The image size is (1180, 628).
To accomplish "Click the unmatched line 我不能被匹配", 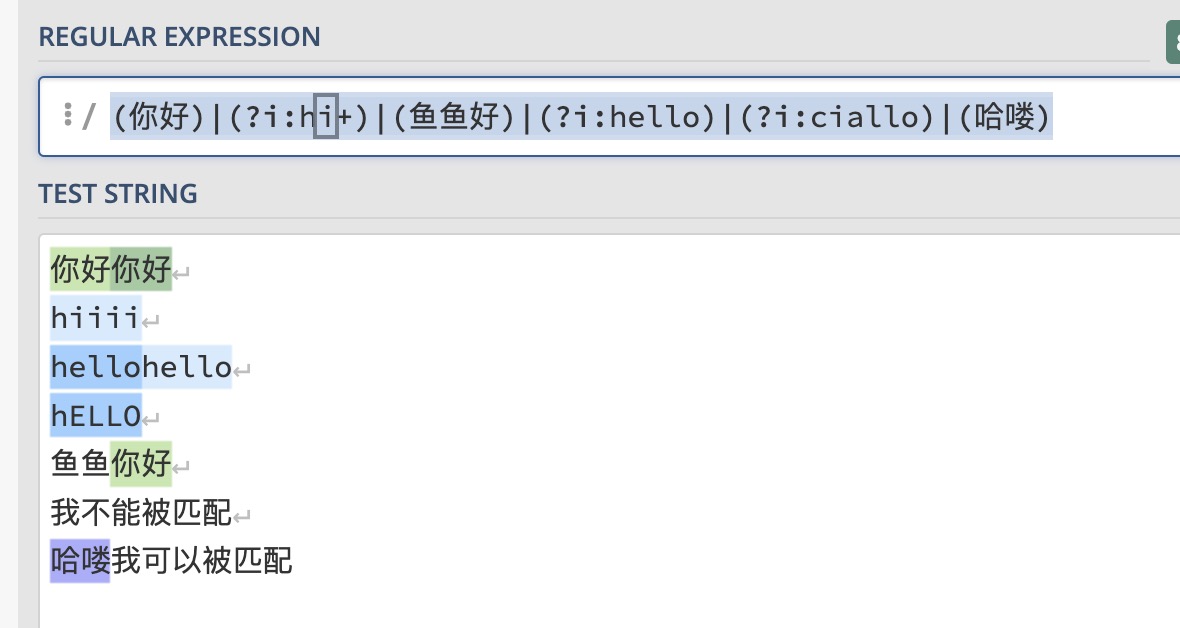I will coord(140,514).
